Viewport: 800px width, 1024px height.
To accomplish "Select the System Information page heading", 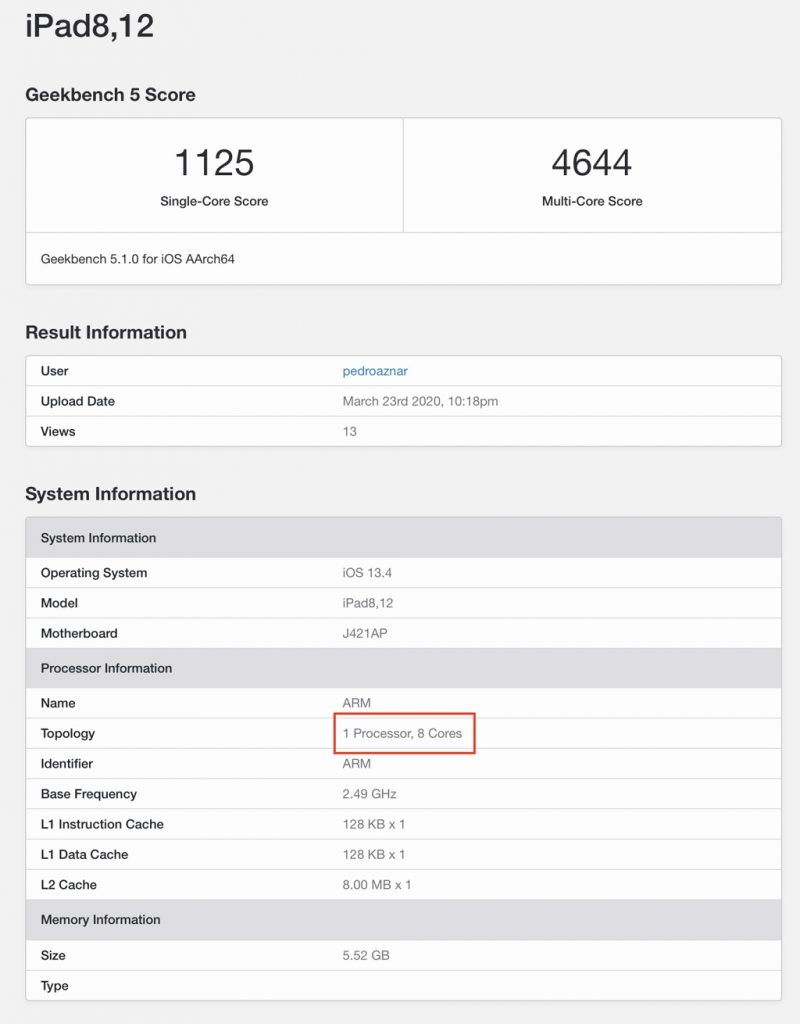I will point(110,494).
